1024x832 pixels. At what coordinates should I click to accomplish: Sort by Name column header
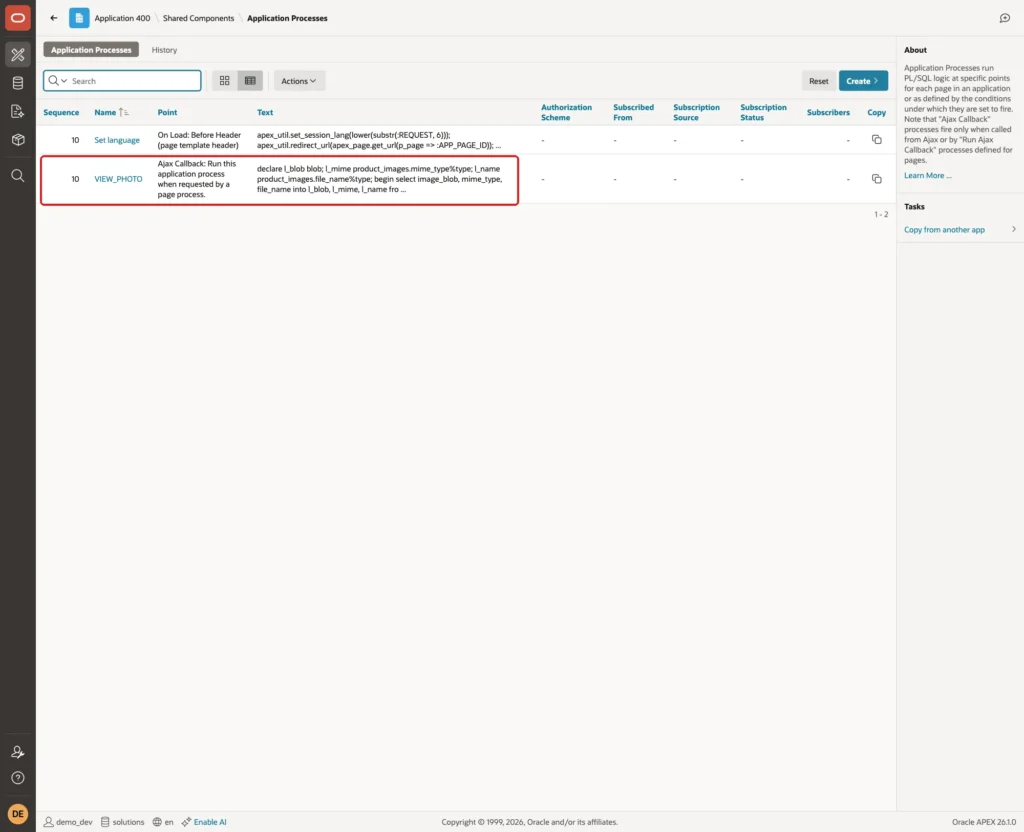point(105,112)
